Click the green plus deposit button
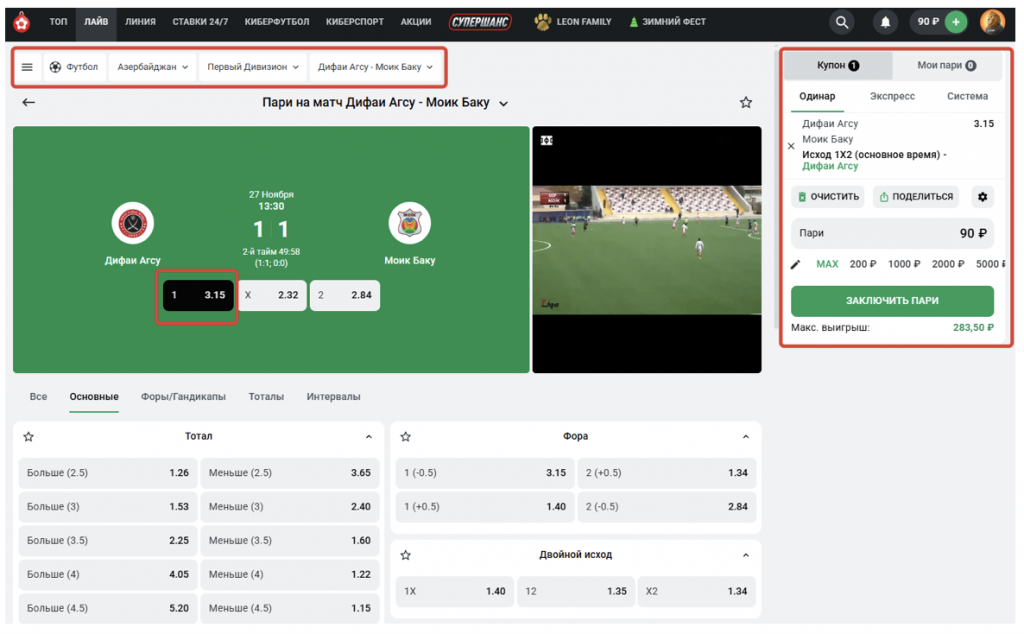Image resolution: width=1024 pixels, height=634 pixels. (956, 22)
